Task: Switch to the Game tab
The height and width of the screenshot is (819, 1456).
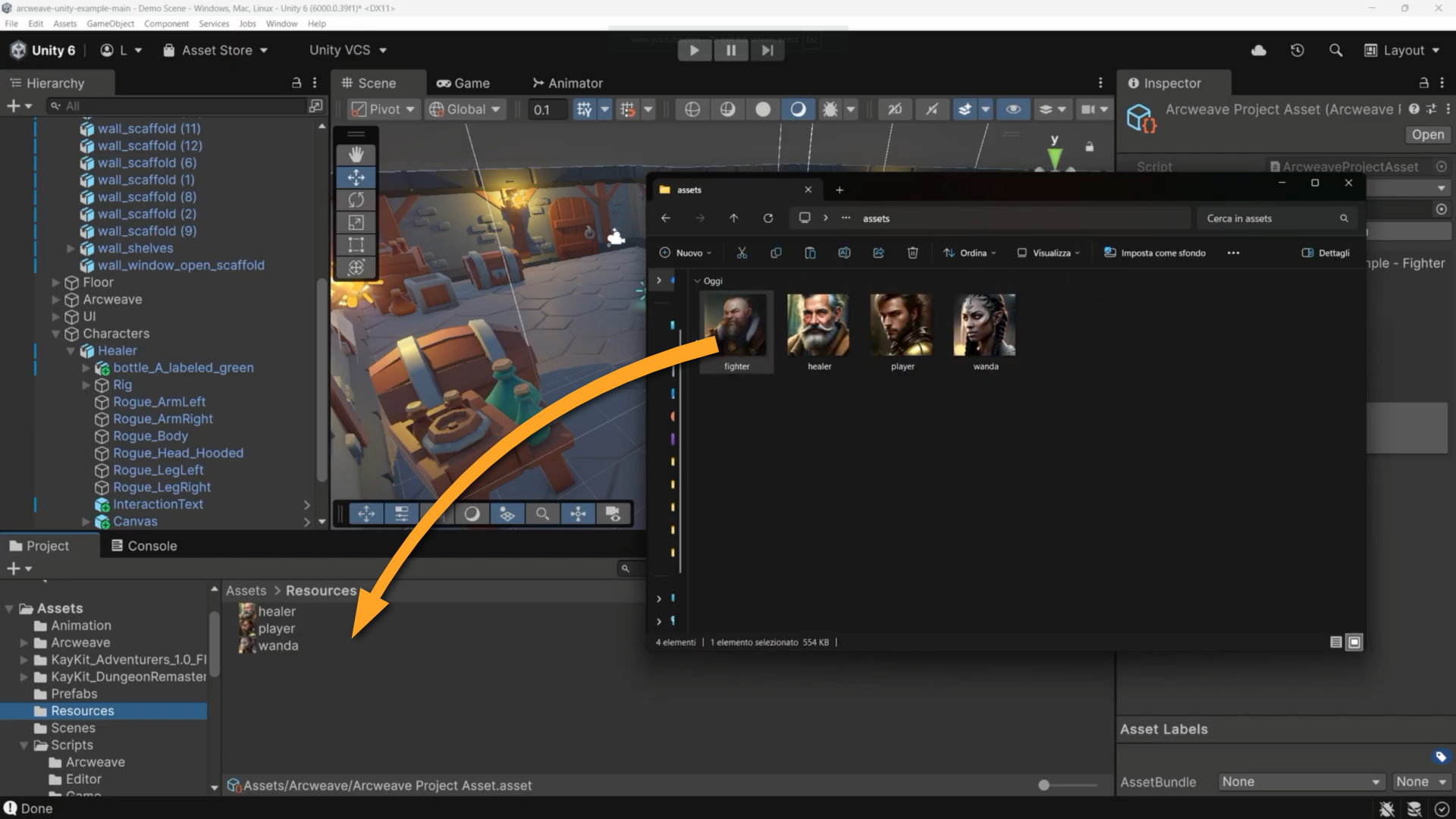Action: pyautogui.click(x=463, y=83)
